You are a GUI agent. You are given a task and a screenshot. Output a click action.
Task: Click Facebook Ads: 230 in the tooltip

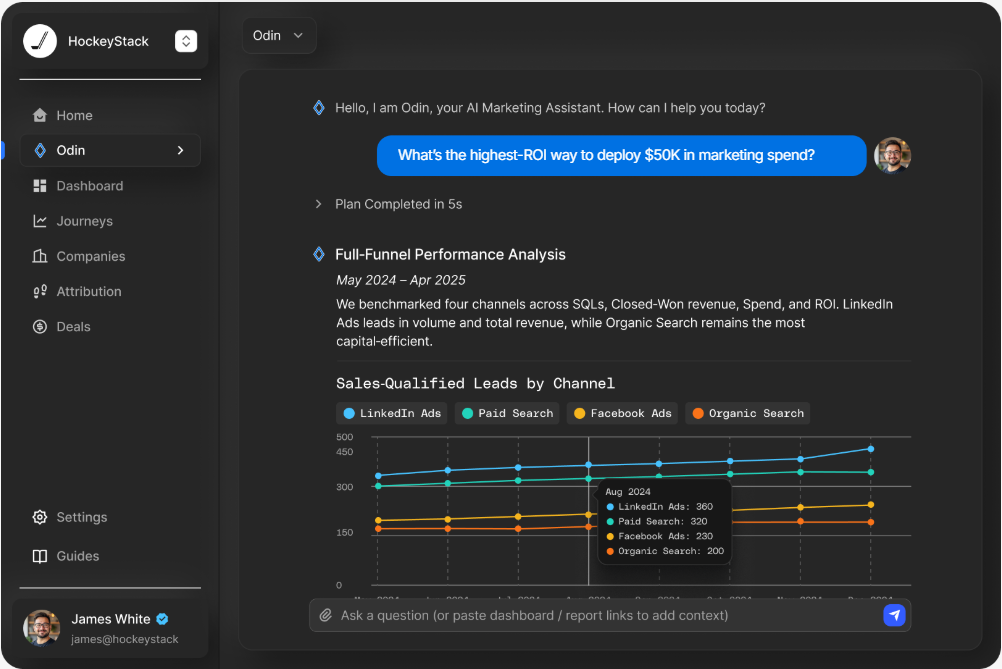pyautogui.click(x=659, y=535)
